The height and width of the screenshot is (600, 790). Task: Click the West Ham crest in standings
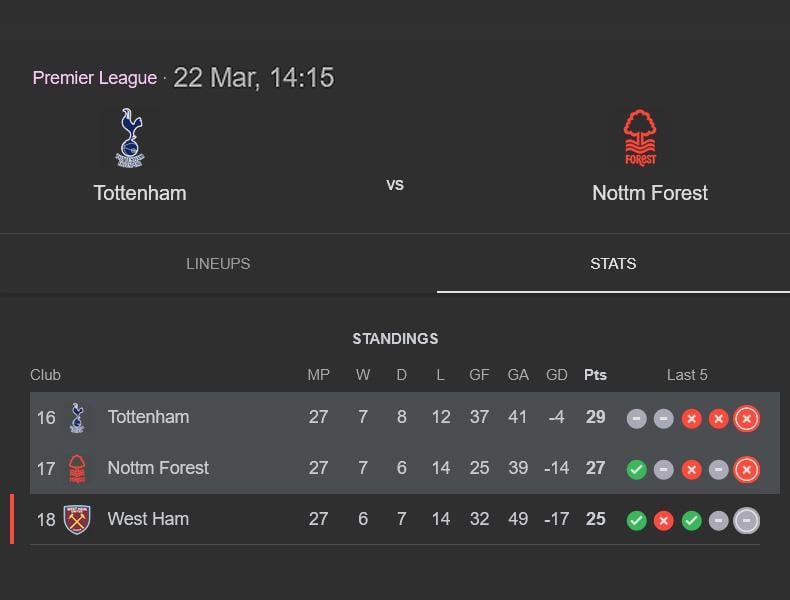click(77, 519)
